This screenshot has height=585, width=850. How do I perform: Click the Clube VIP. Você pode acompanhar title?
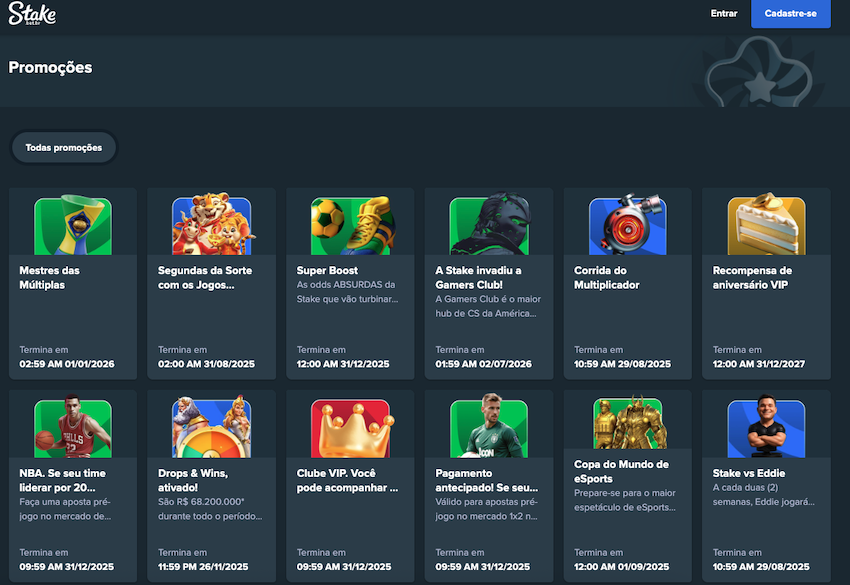click(347, 480)
